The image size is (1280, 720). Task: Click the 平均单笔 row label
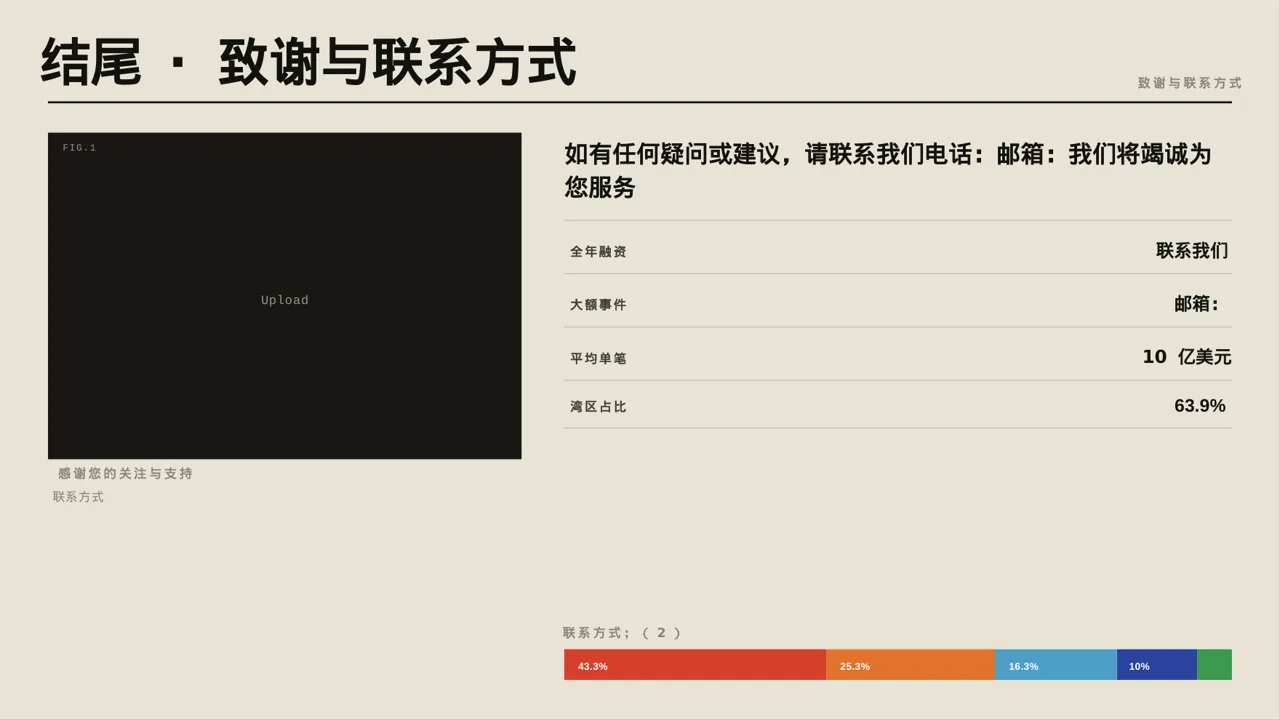click(598, 358)
